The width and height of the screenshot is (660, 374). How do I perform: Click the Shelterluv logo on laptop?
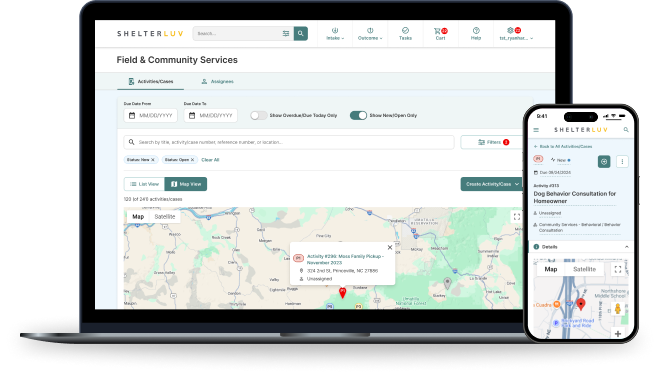150,34
